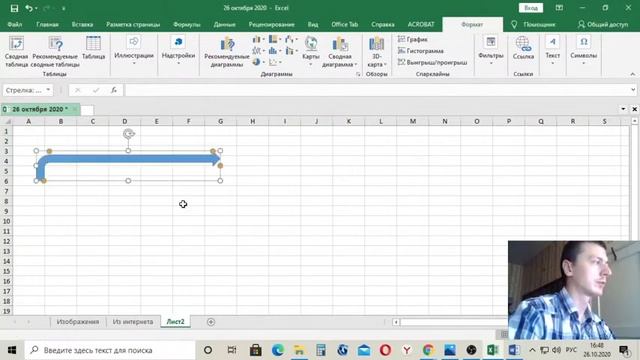The height and width of the screenshot is (360, 640).
Task: Switch to the Главная ribbon tab
Action: click(47, 24)
